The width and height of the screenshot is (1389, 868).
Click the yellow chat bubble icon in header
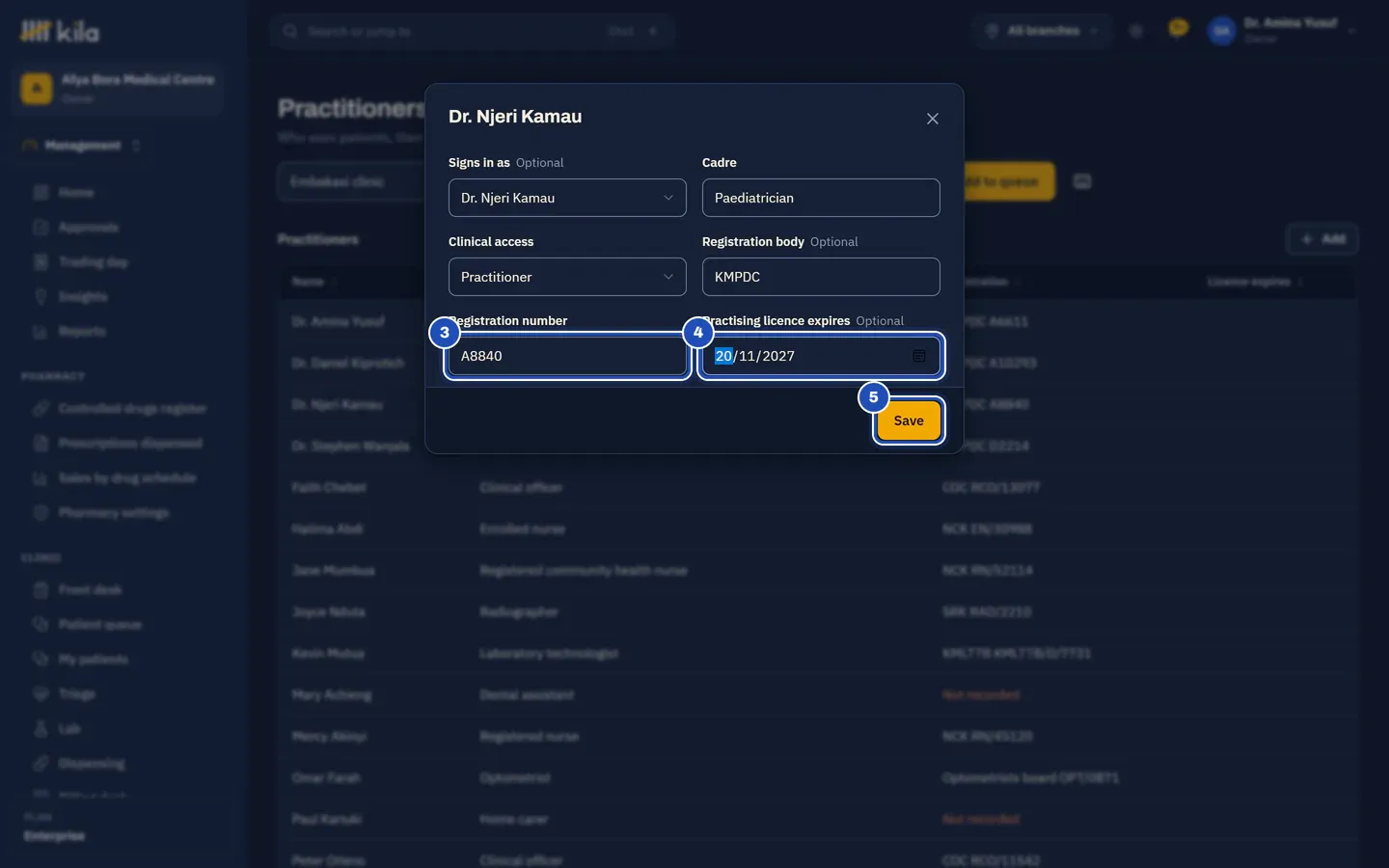1178,30
